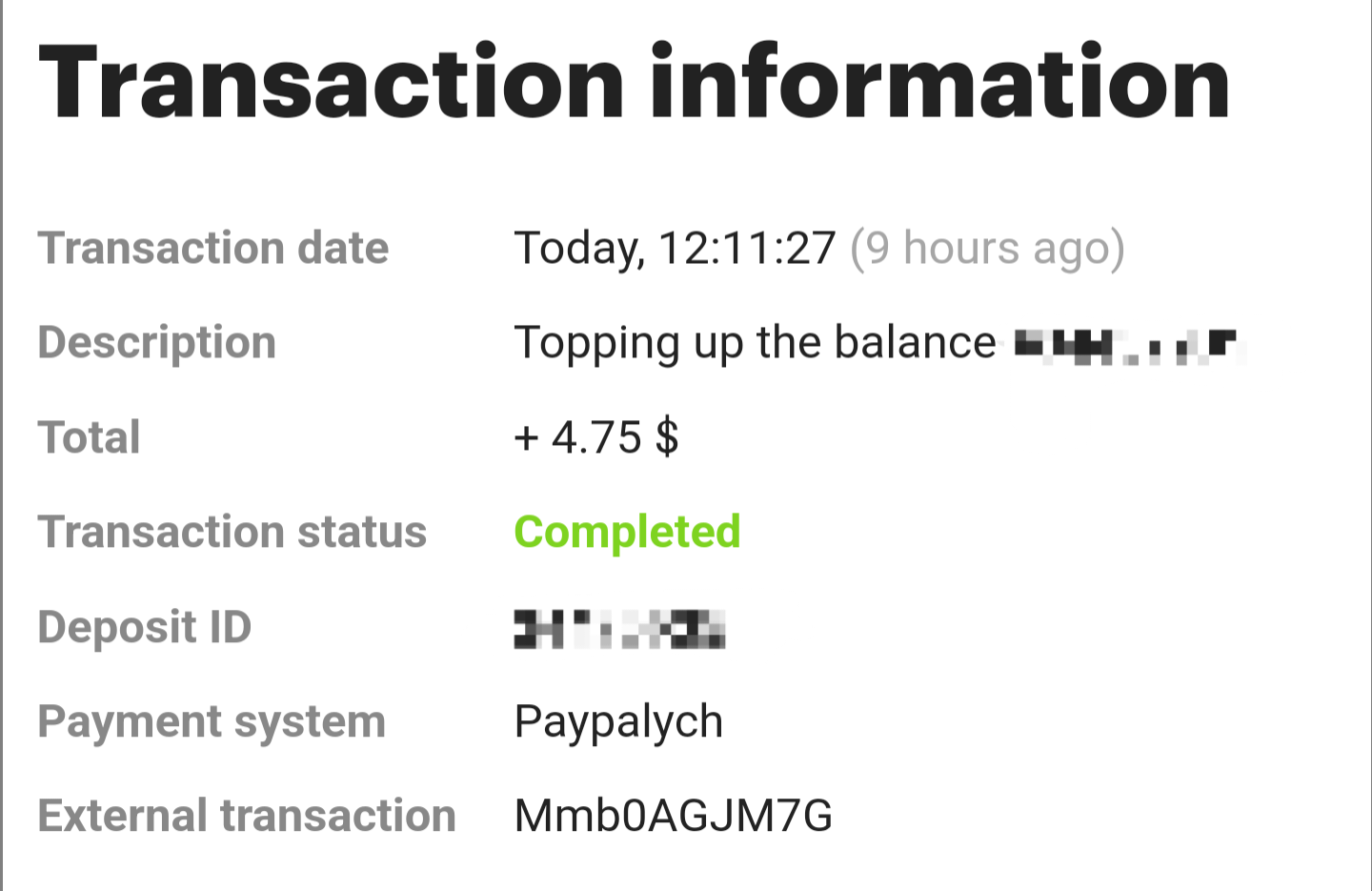Select the Topping up the balance text
The height and width of the screenshot is (891, 1372).
pyautogui.click(x=755, y=342)
